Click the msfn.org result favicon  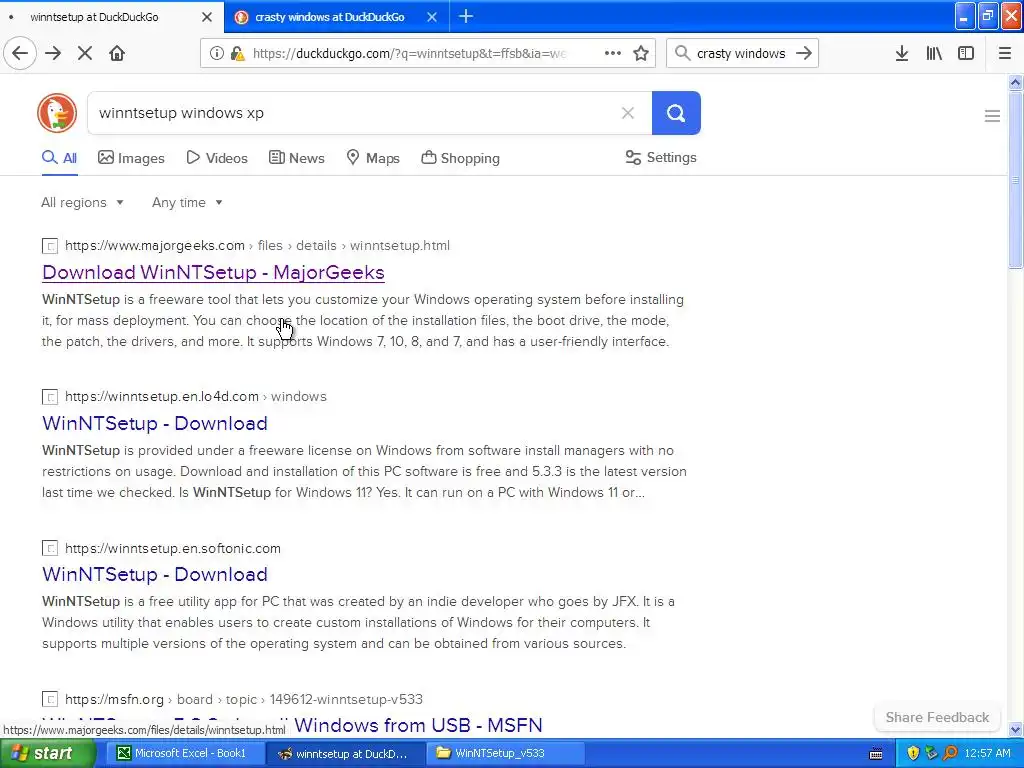click(x=50, y=699)
